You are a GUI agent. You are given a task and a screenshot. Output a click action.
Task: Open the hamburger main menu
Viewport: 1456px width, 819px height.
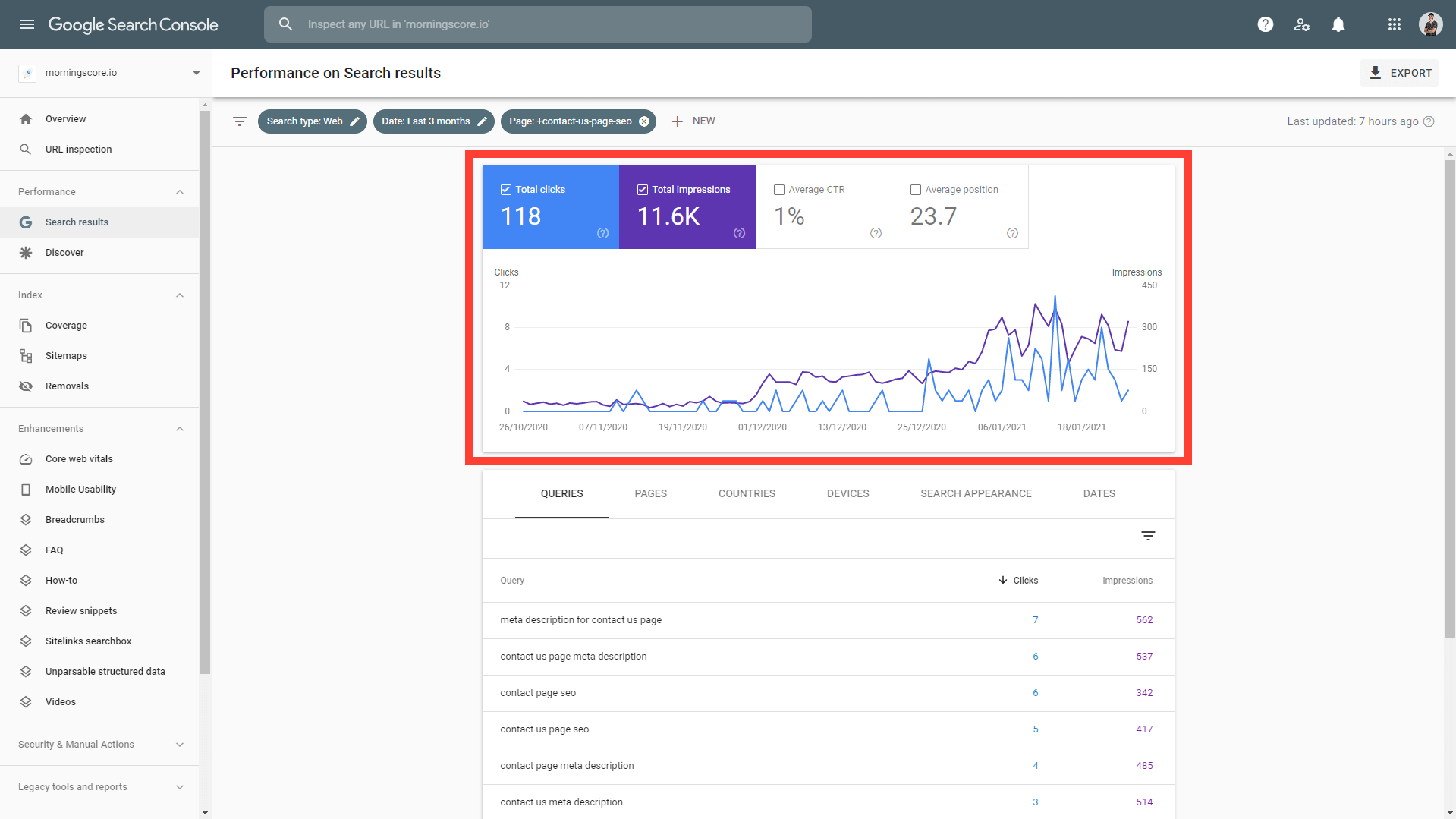27,24
